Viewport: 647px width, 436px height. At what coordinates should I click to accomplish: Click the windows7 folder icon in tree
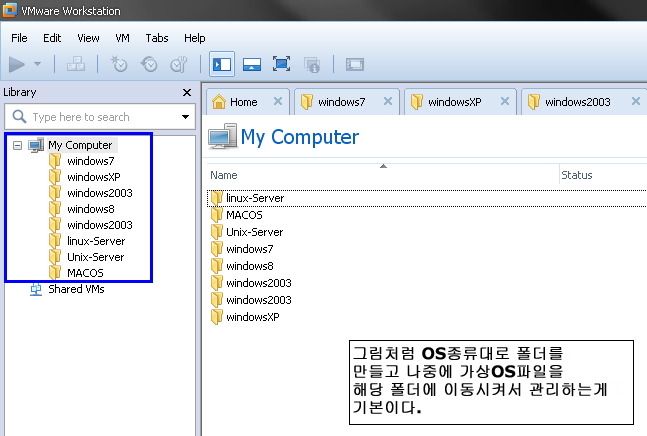(x=55, y=161)
